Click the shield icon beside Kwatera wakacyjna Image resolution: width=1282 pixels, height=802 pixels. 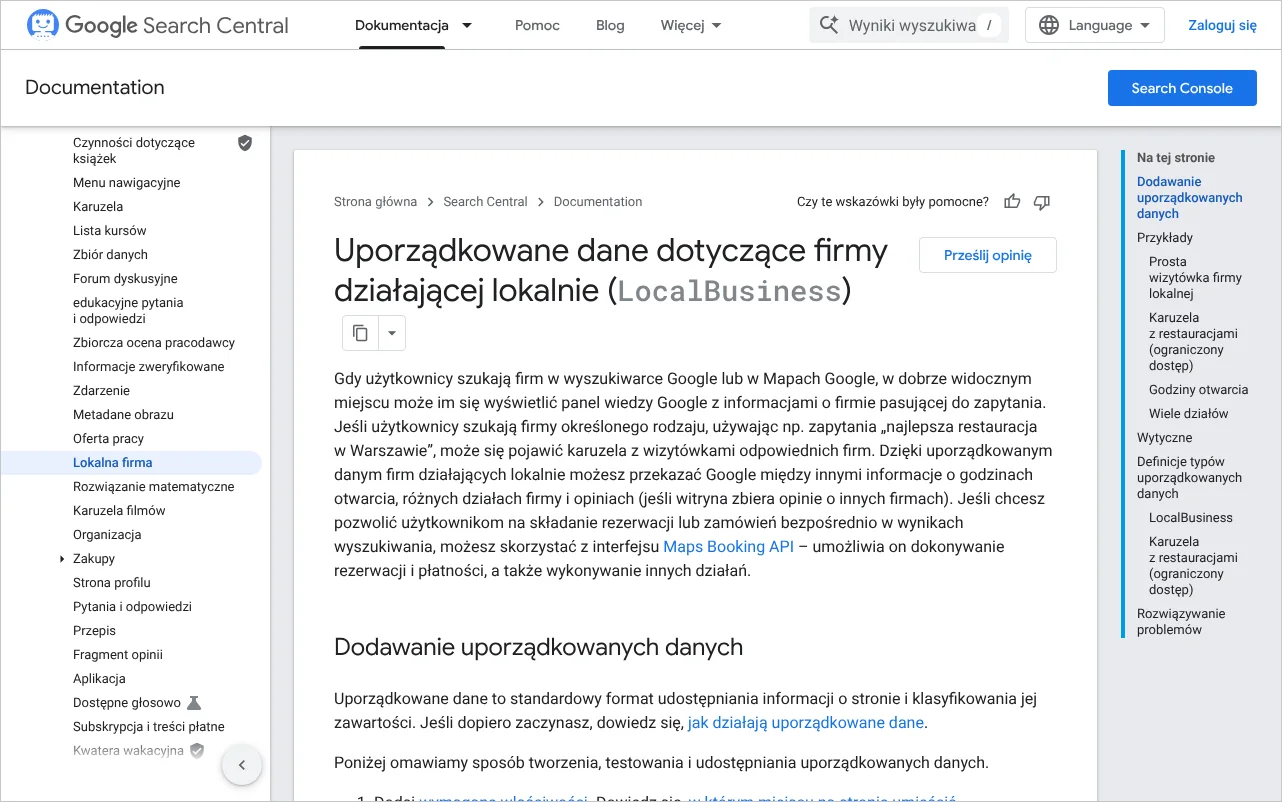(197, 750)
